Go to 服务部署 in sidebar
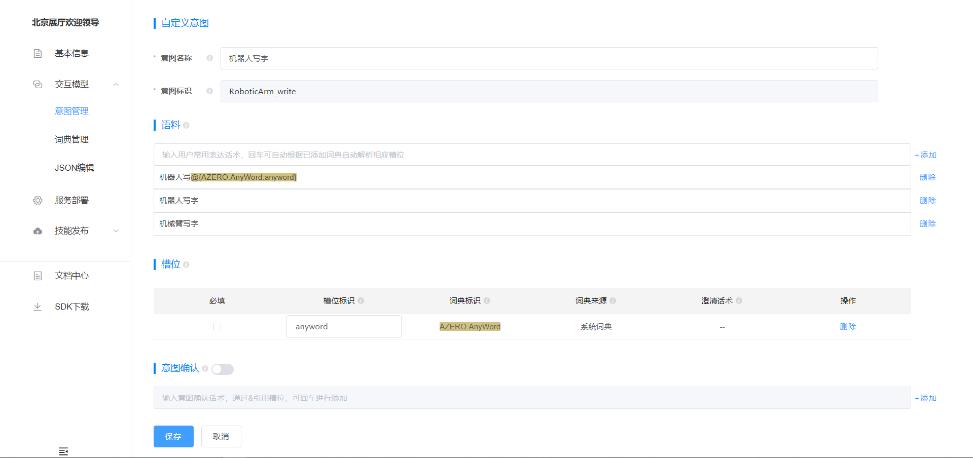973x458 pixels. tap(71, 200)
